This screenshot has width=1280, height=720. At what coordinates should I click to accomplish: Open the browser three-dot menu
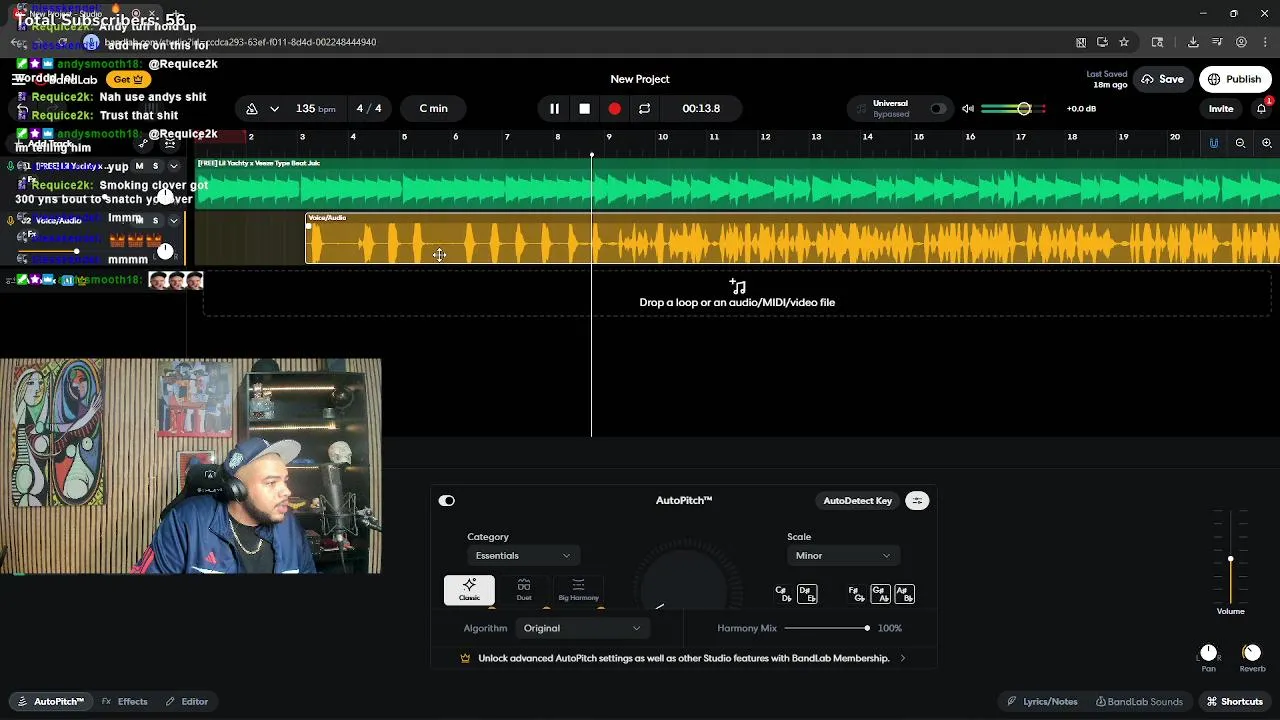click(1265, 42)
